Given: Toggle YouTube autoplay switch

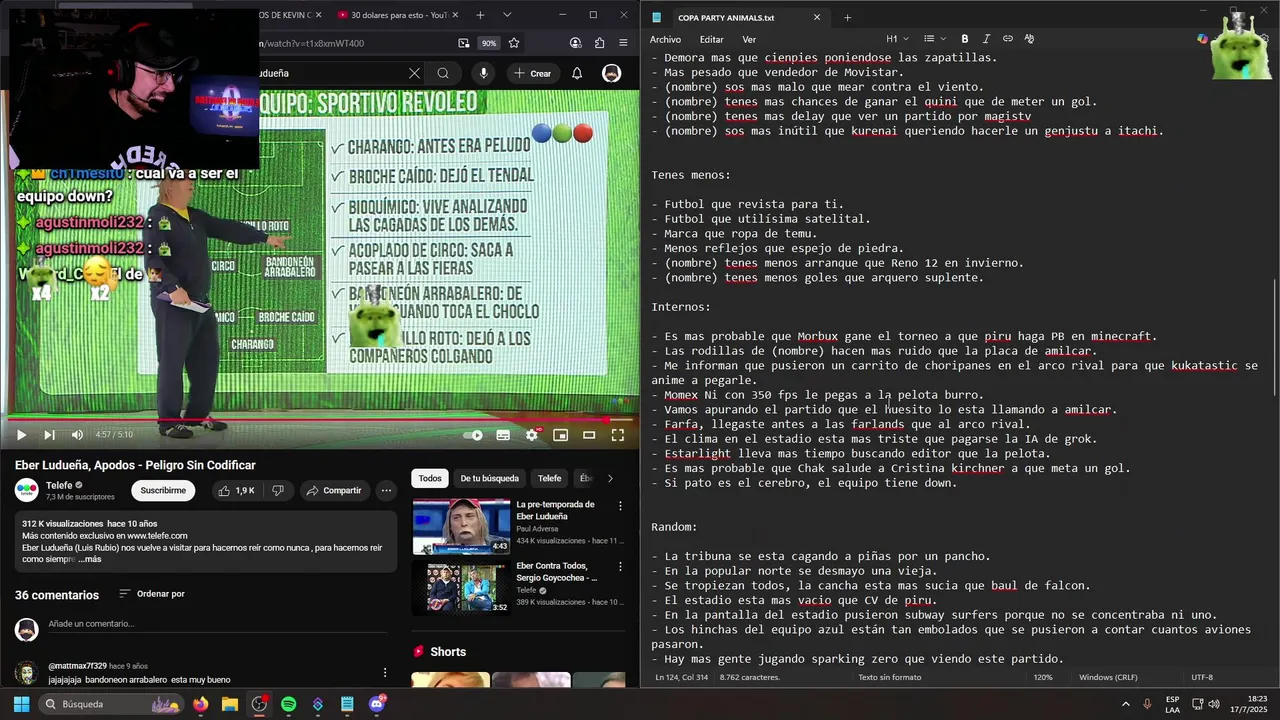Looking at the screenshot, I should (474, 435).
